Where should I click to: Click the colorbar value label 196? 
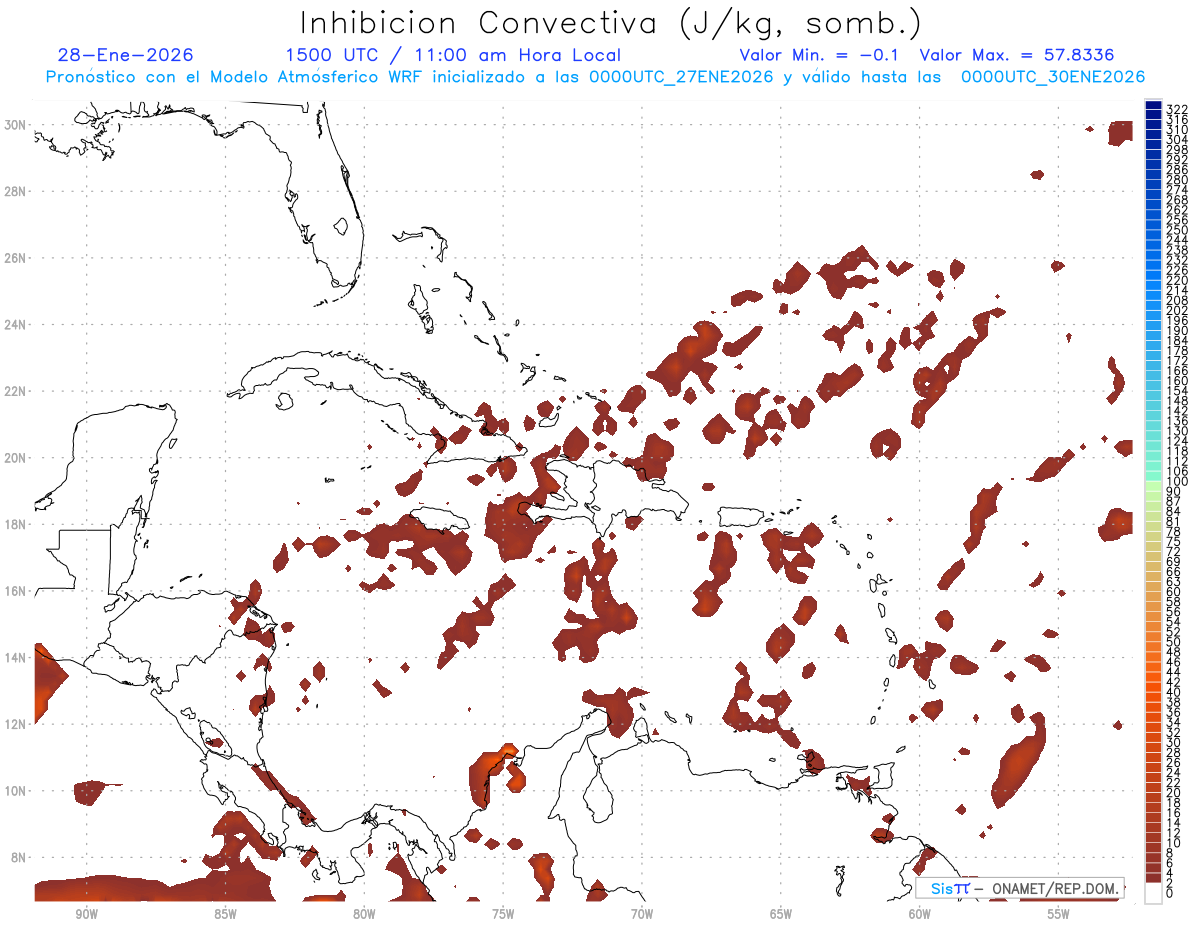point(1177,320)
